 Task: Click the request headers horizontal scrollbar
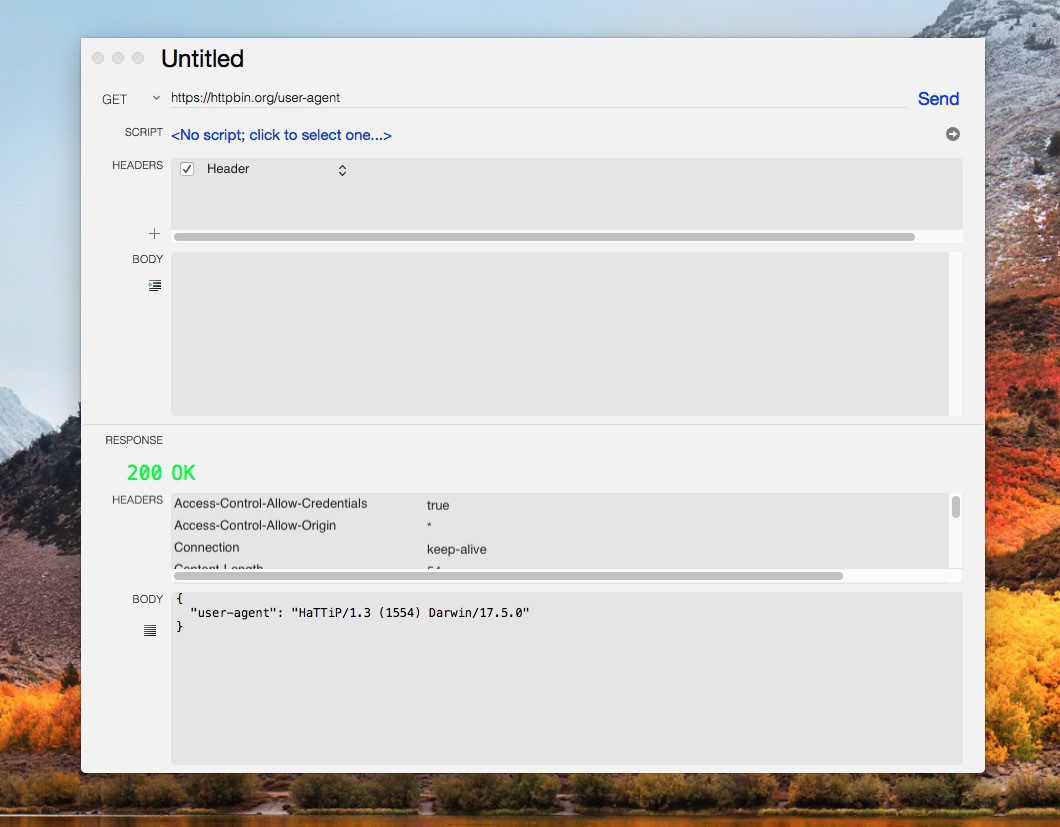[544, 237]
